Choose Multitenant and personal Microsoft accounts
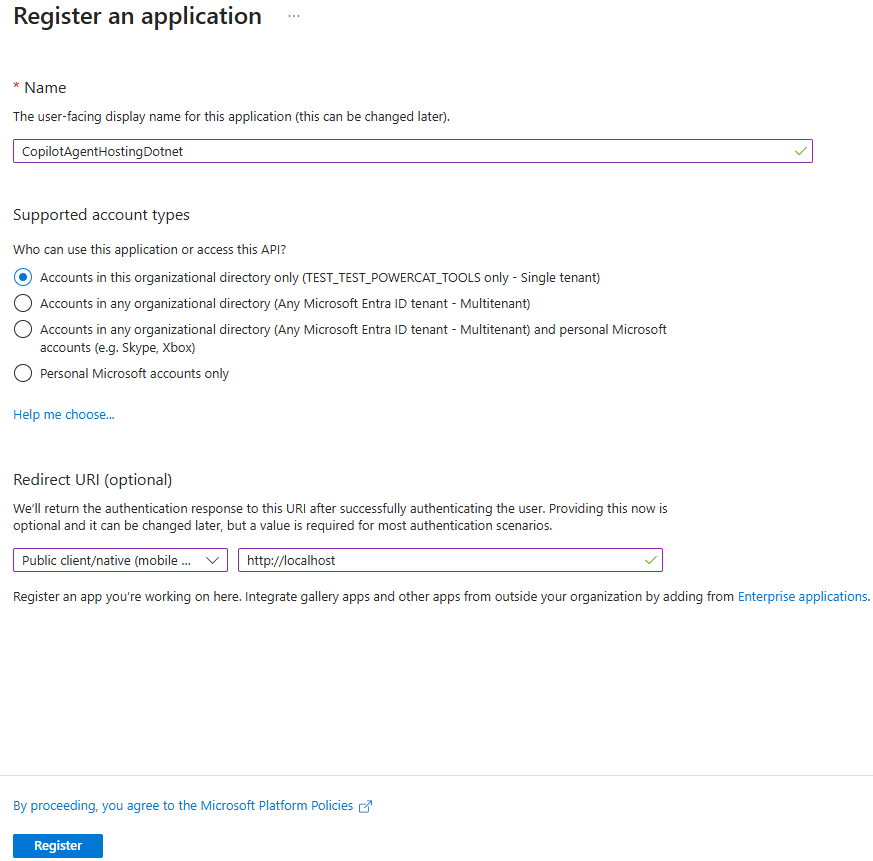Image resolution: width=873 pixels, height=861 pixels. 22,329
